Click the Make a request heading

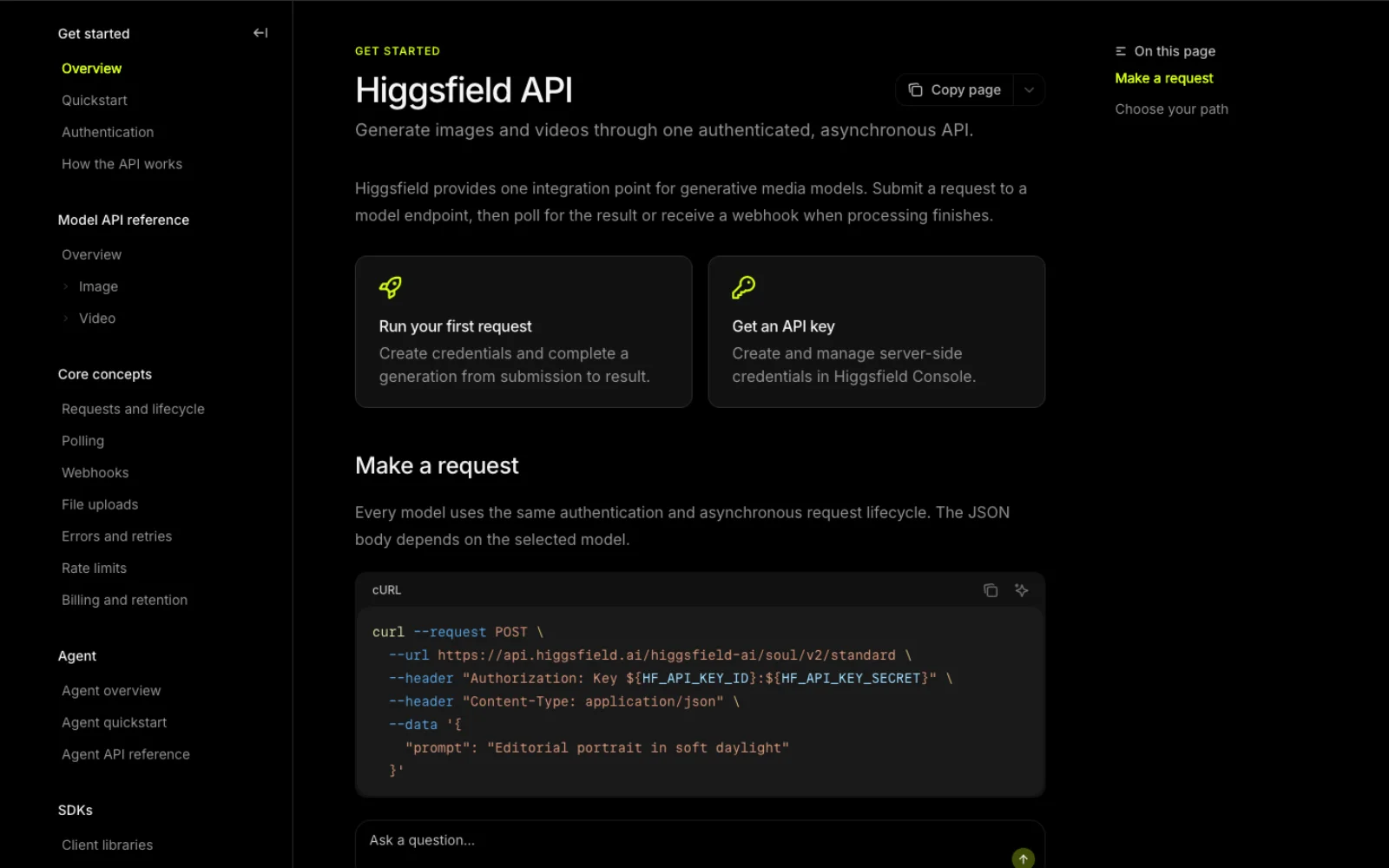pyautogui.click(x=437, y=466)
